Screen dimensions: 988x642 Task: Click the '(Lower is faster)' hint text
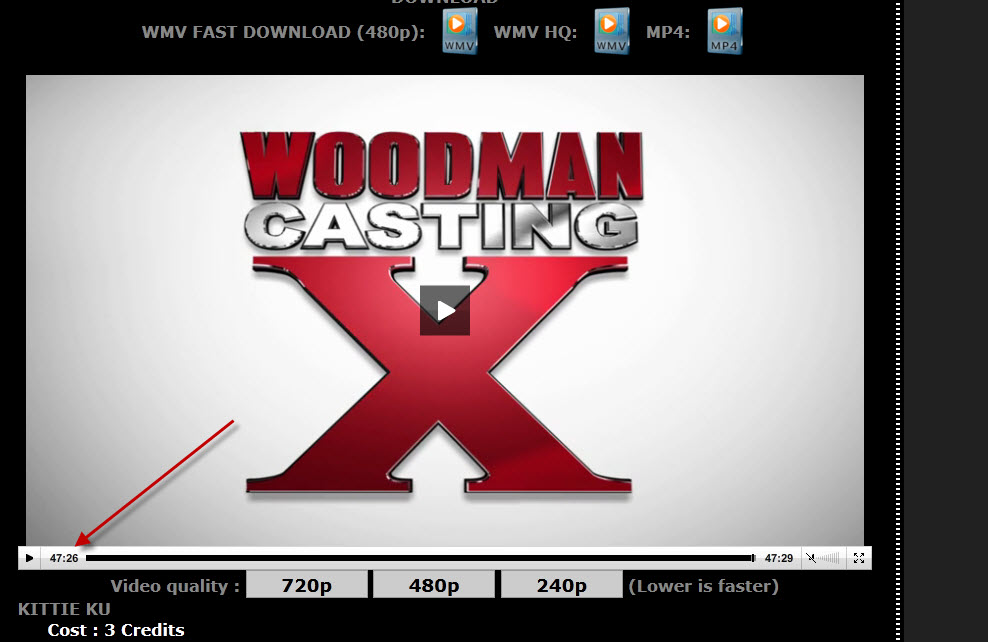[x=703, y=586]
